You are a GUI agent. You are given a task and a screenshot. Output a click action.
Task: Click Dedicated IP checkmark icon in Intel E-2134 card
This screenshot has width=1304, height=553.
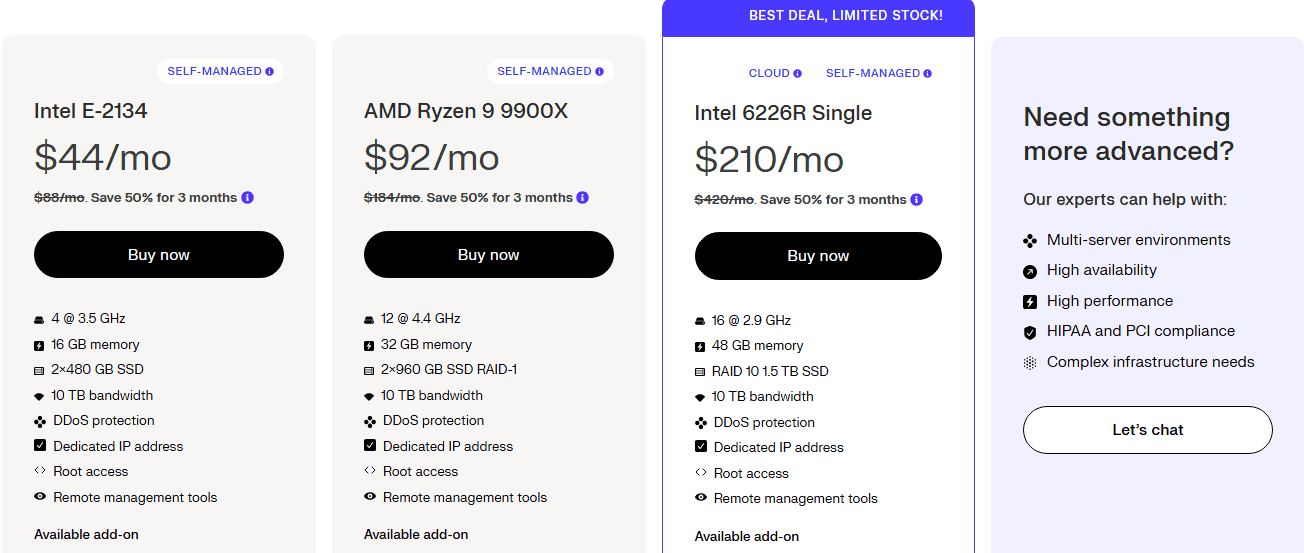pyautogui.click(x=40, y=446)
